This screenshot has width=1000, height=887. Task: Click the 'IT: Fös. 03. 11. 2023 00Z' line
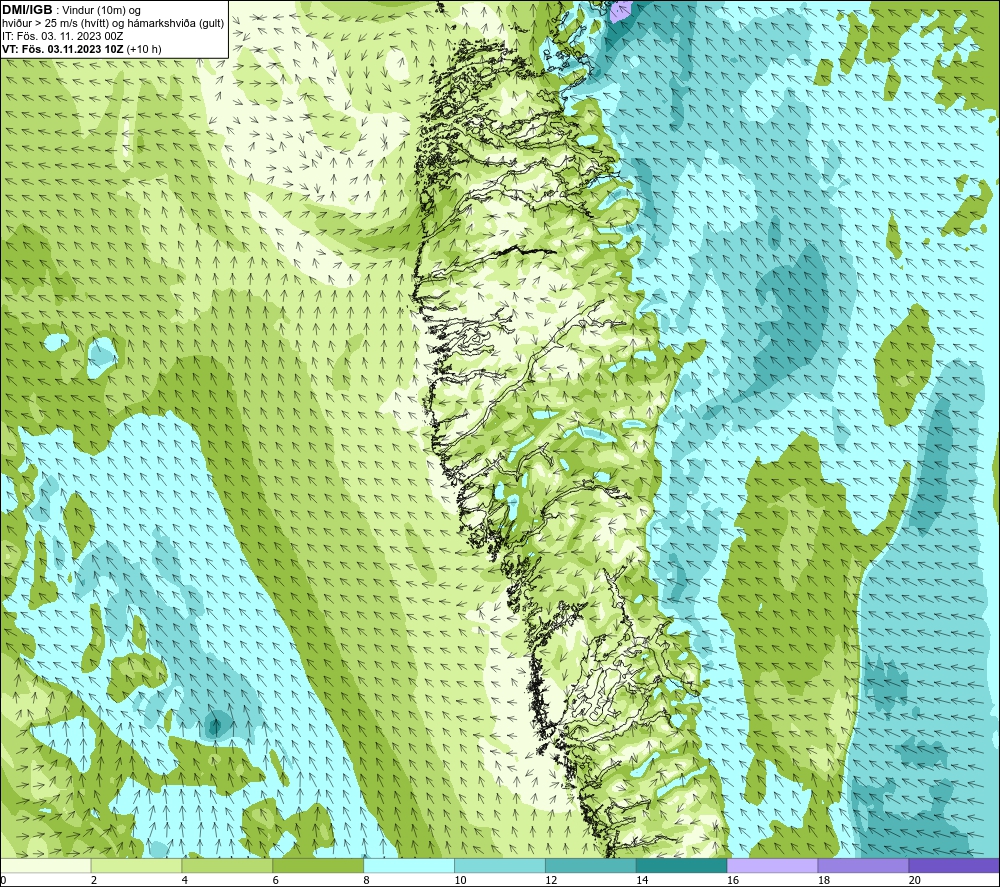(x=62, y=36)
